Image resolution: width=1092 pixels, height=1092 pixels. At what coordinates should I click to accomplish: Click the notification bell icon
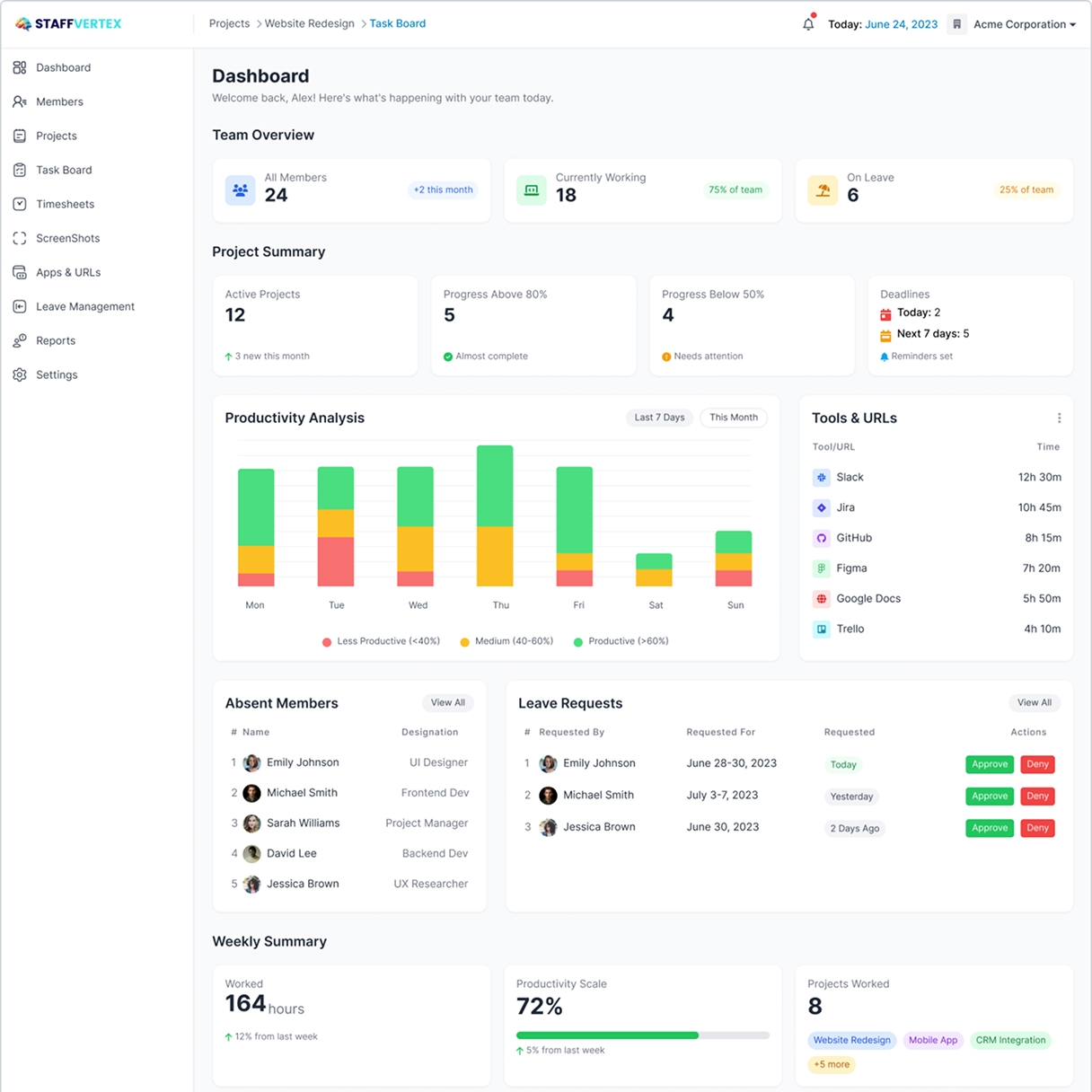tap(808, 24)
